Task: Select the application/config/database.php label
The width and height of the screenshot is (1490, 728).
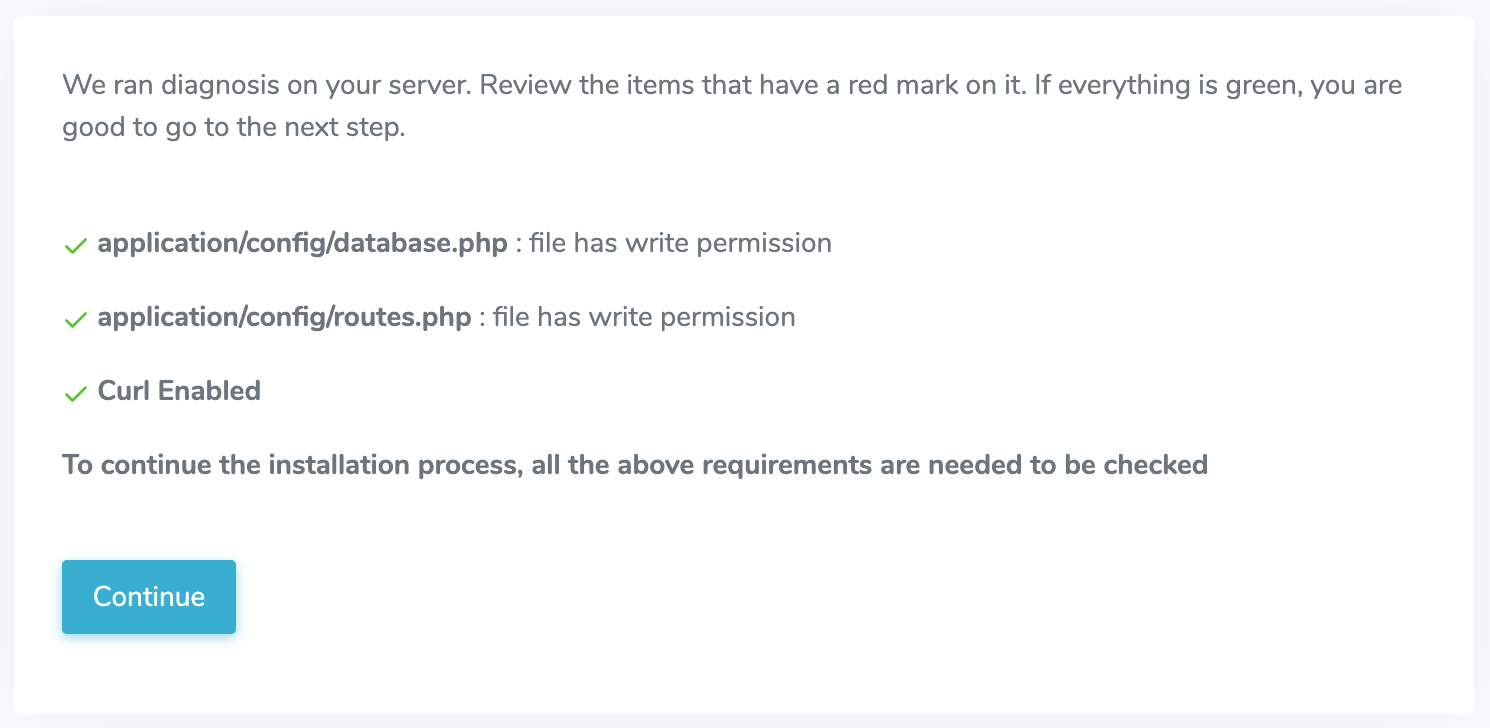Action: point(302,243)
